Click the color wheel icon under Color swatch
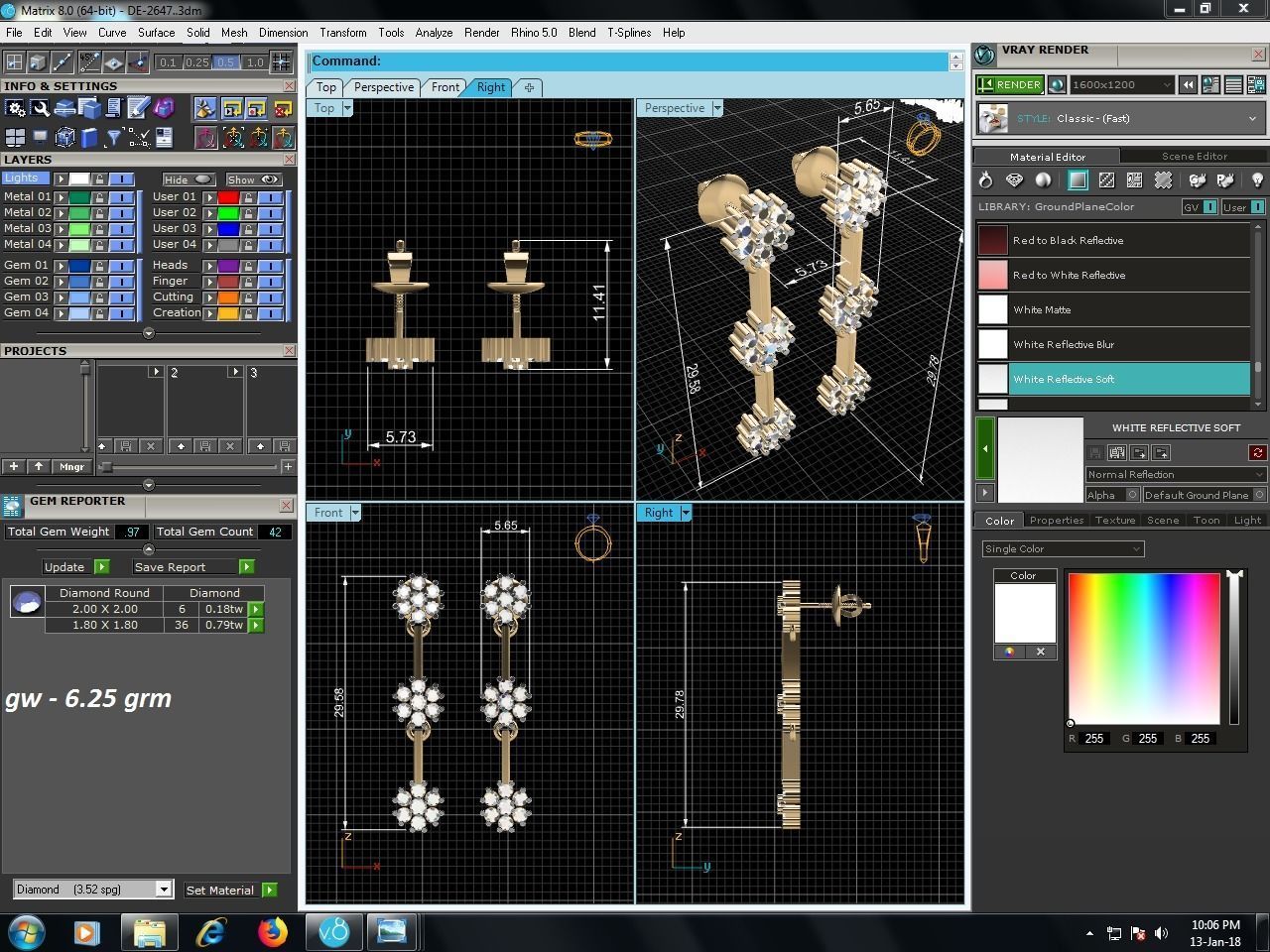This screenshot has height=952, width=1270. point(1009,652)
